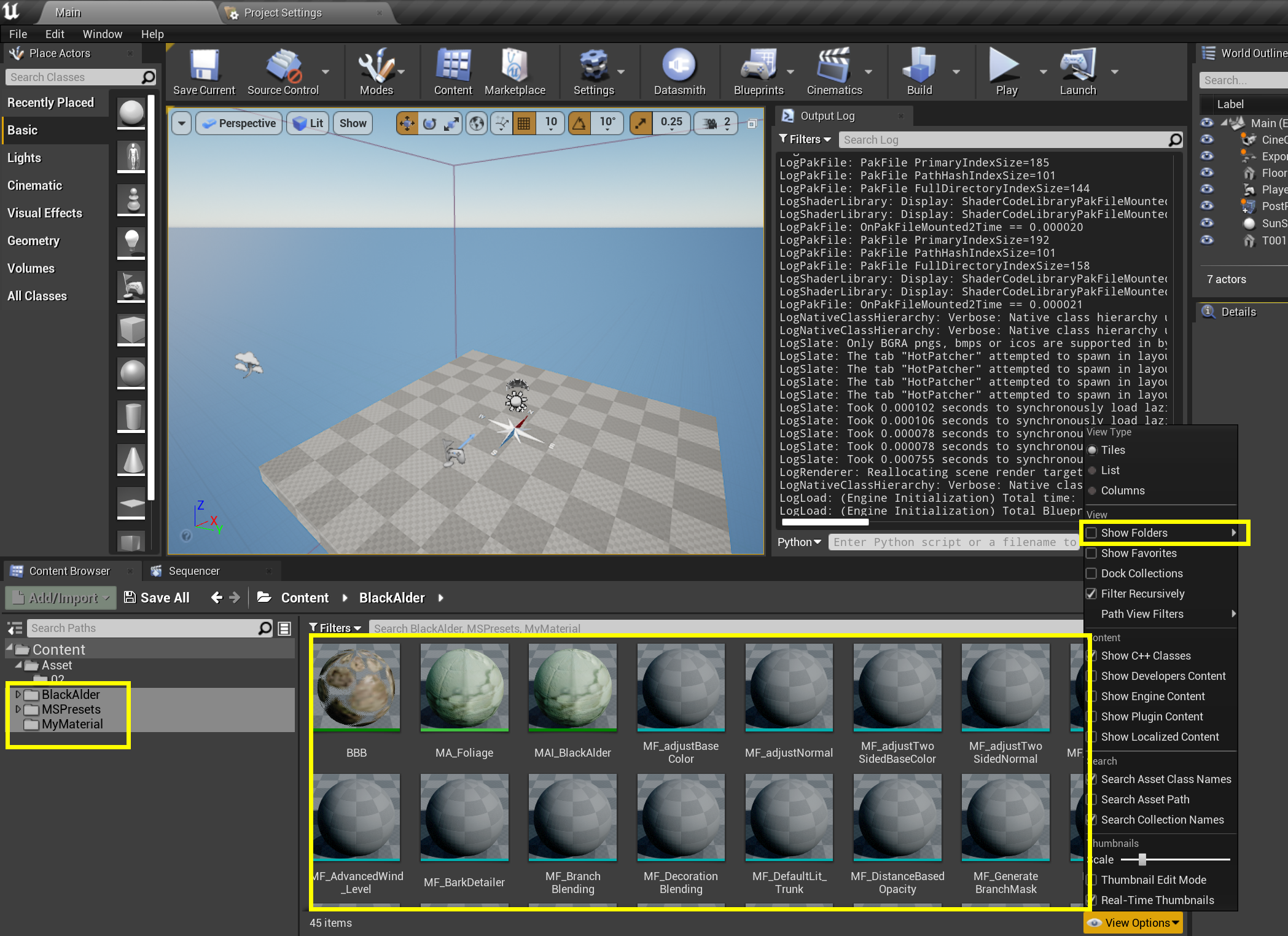
Task: Click the Cone actor icon in Place Actors
Action: point(131,459)
